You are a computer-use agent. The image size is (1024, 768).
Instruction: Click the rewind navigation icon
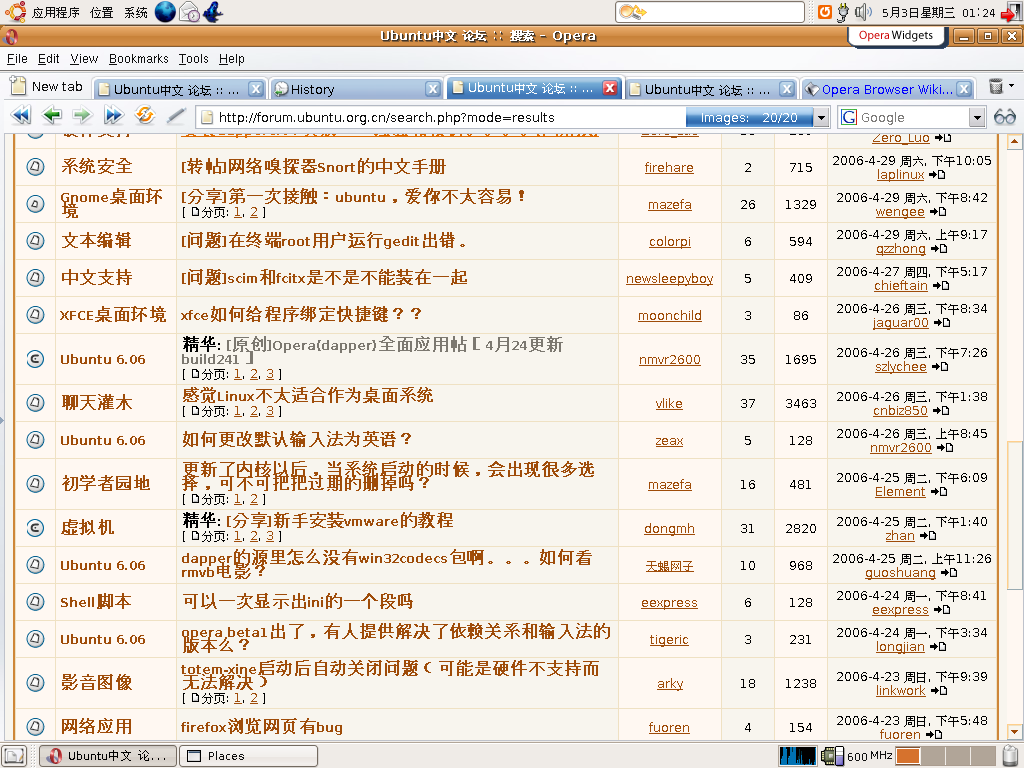coord(21,116)
